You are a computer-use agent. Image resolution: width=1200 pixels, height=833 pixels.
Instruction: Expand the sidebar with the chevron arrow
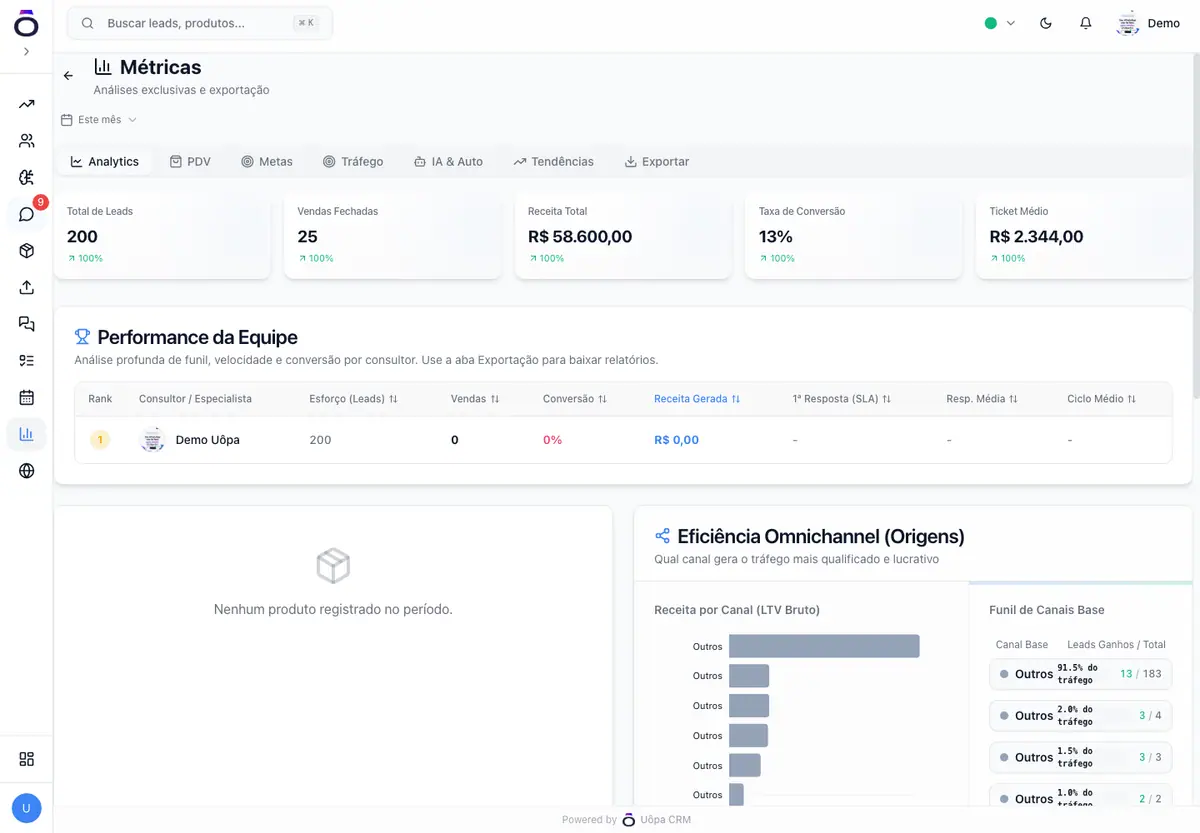pyautogui.click(x=26, y=51)
